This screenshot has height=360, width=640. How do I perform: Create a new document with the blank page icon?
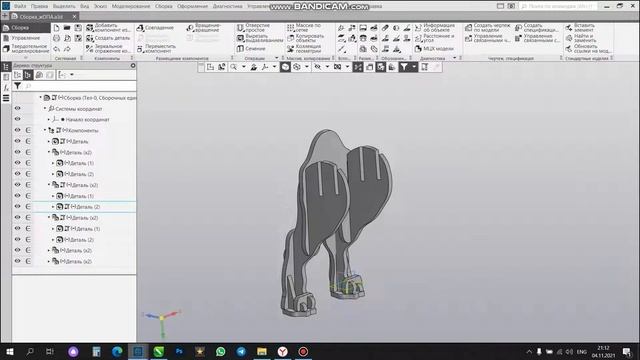pyautogui.click(x=56, y=28)
